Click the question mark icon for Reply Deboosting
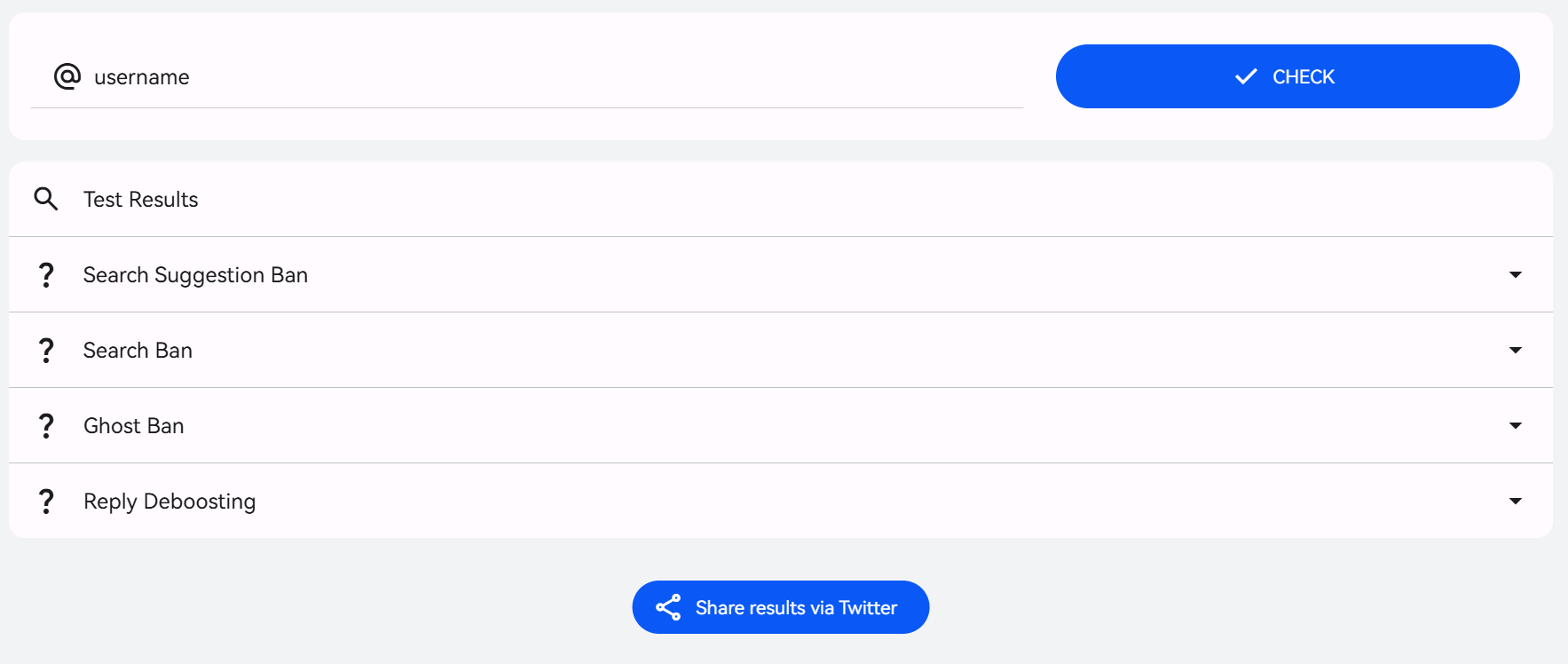Viewport: 1568px width, 664px height. pos(45,501)
